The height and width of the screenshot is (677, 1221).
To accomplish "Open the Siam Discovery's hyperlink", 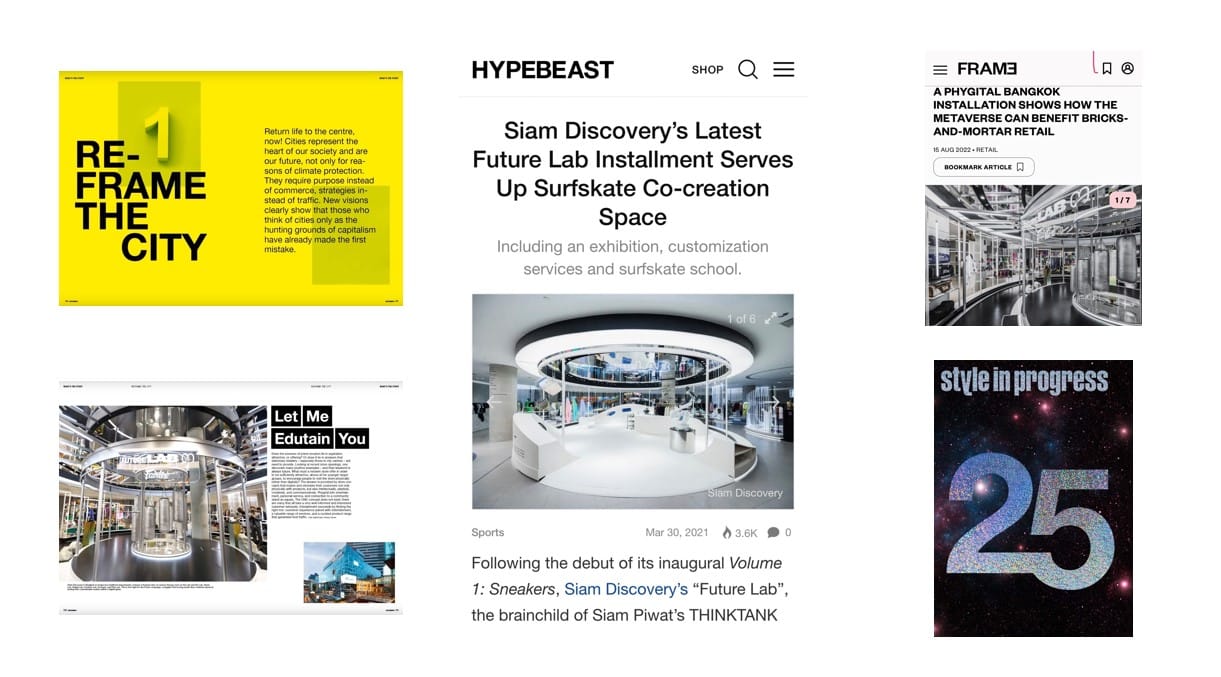I will point(626,589).
